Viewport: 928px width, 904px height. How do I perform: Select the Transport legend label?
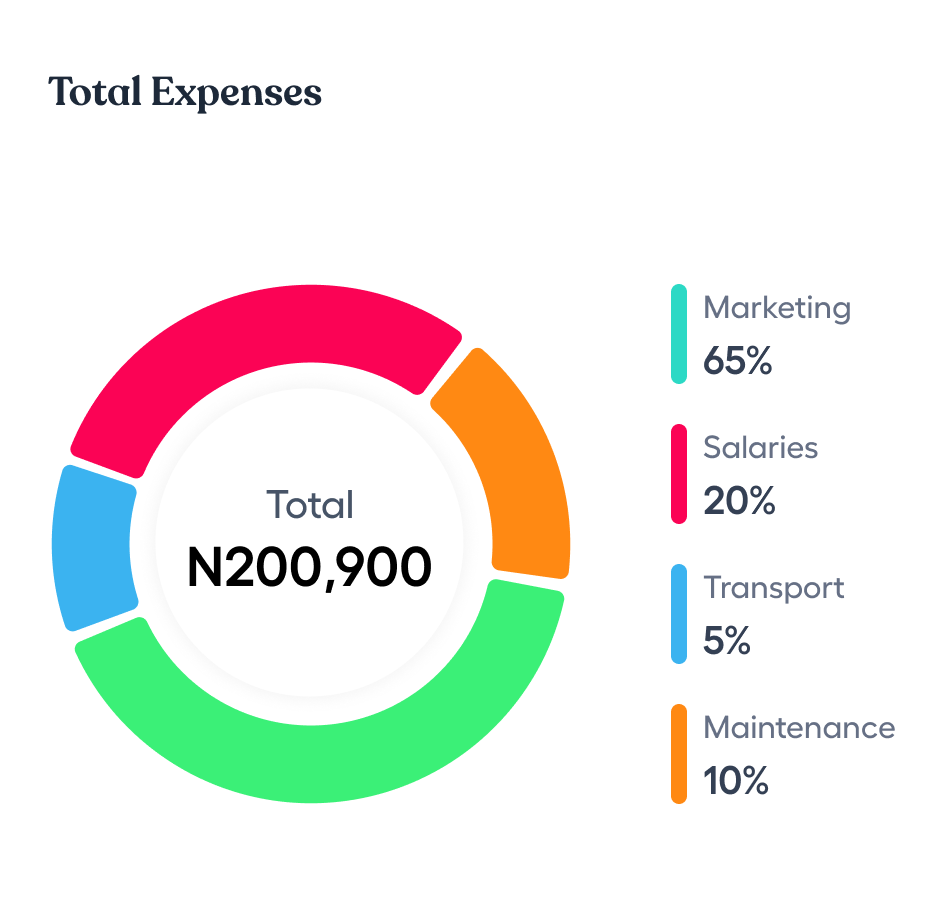point(774,588)
